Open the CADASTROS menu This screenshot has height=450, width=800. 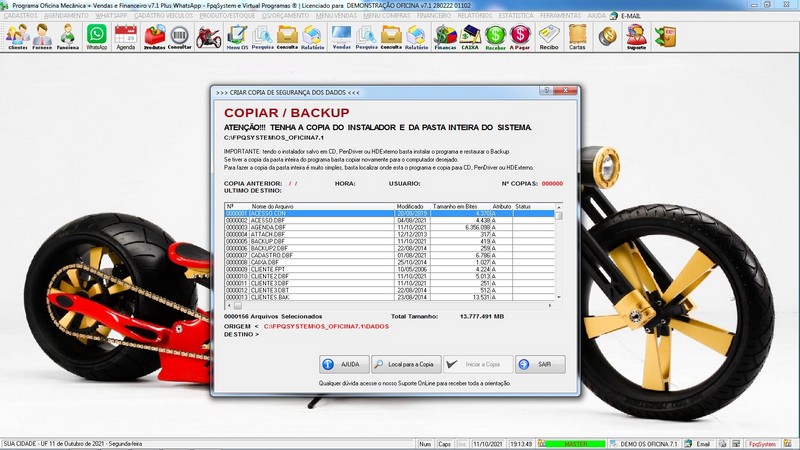pos(20,16)
